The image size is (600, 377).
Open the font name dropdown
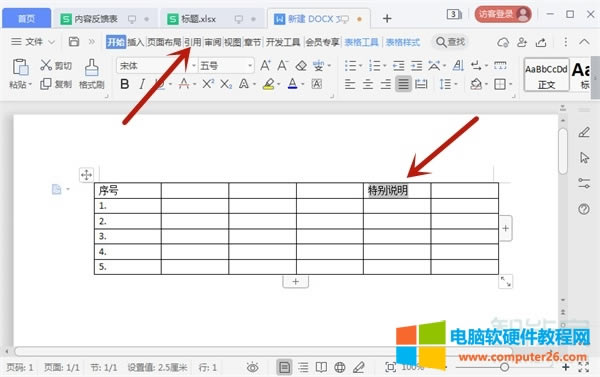157,66
